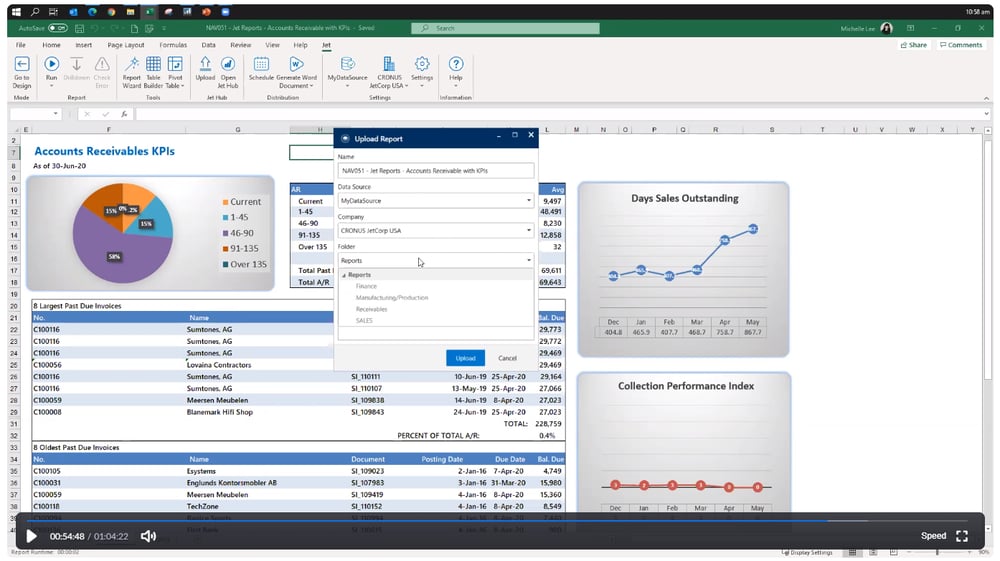
Task: Click the Excel Search box
Action: 505,28
